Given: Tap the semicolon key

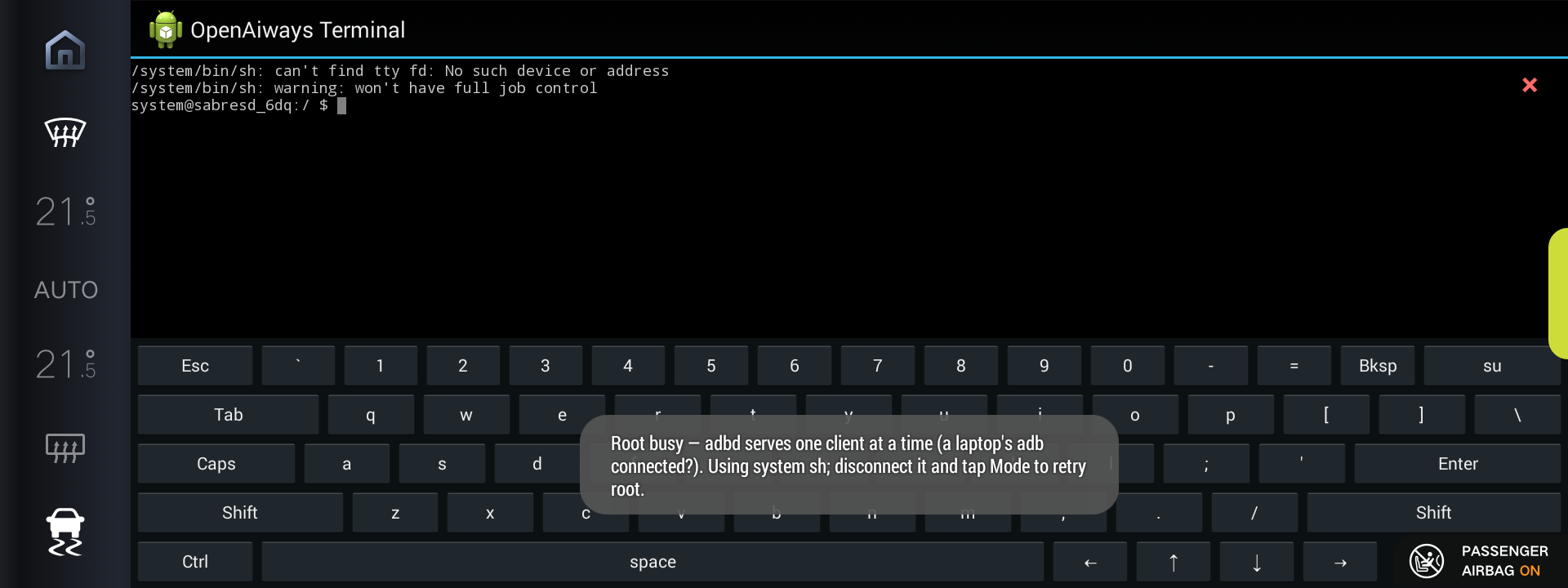Looking at the screenshot, I should 1206,464.
